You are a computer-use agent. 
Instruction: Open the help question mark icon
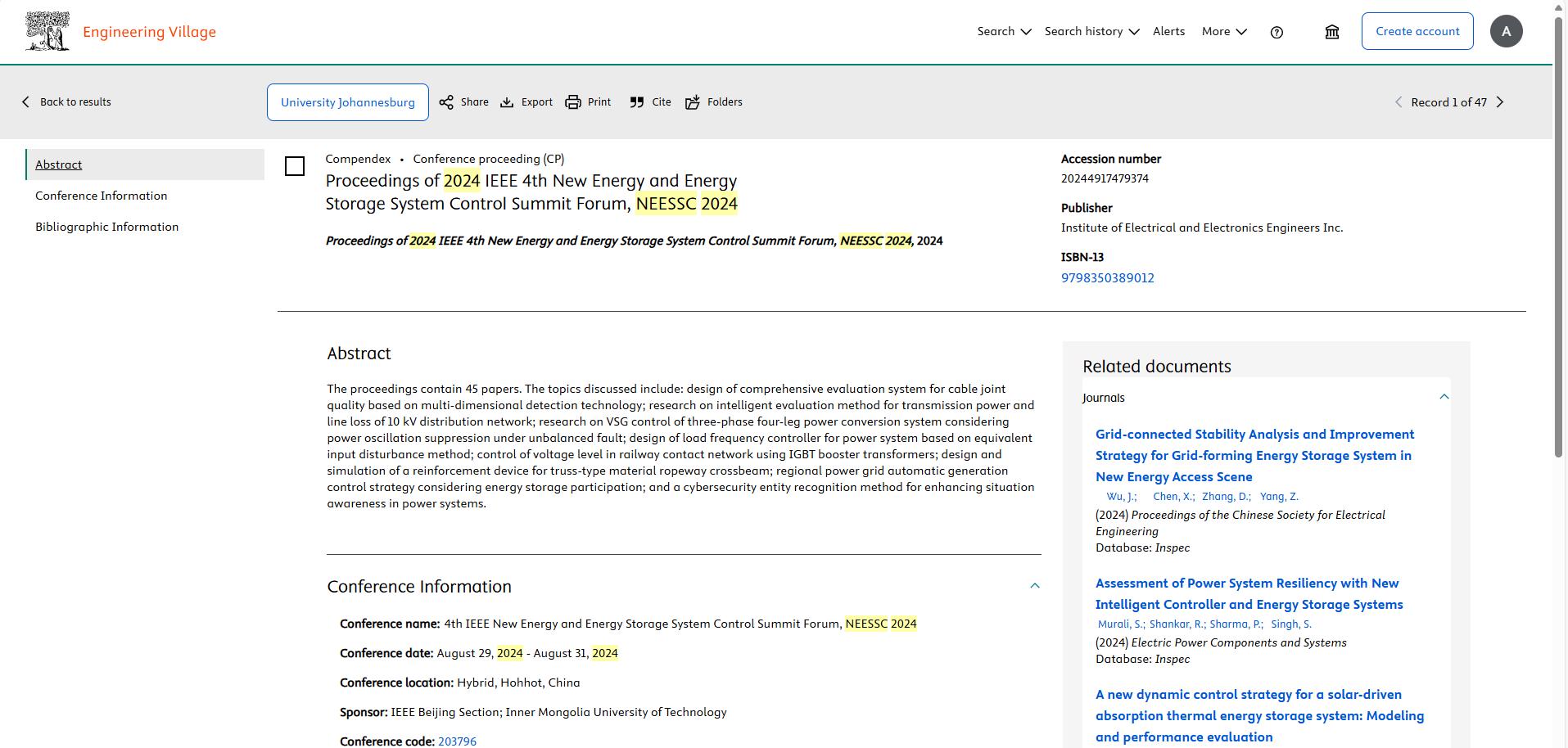(1277, 32)
